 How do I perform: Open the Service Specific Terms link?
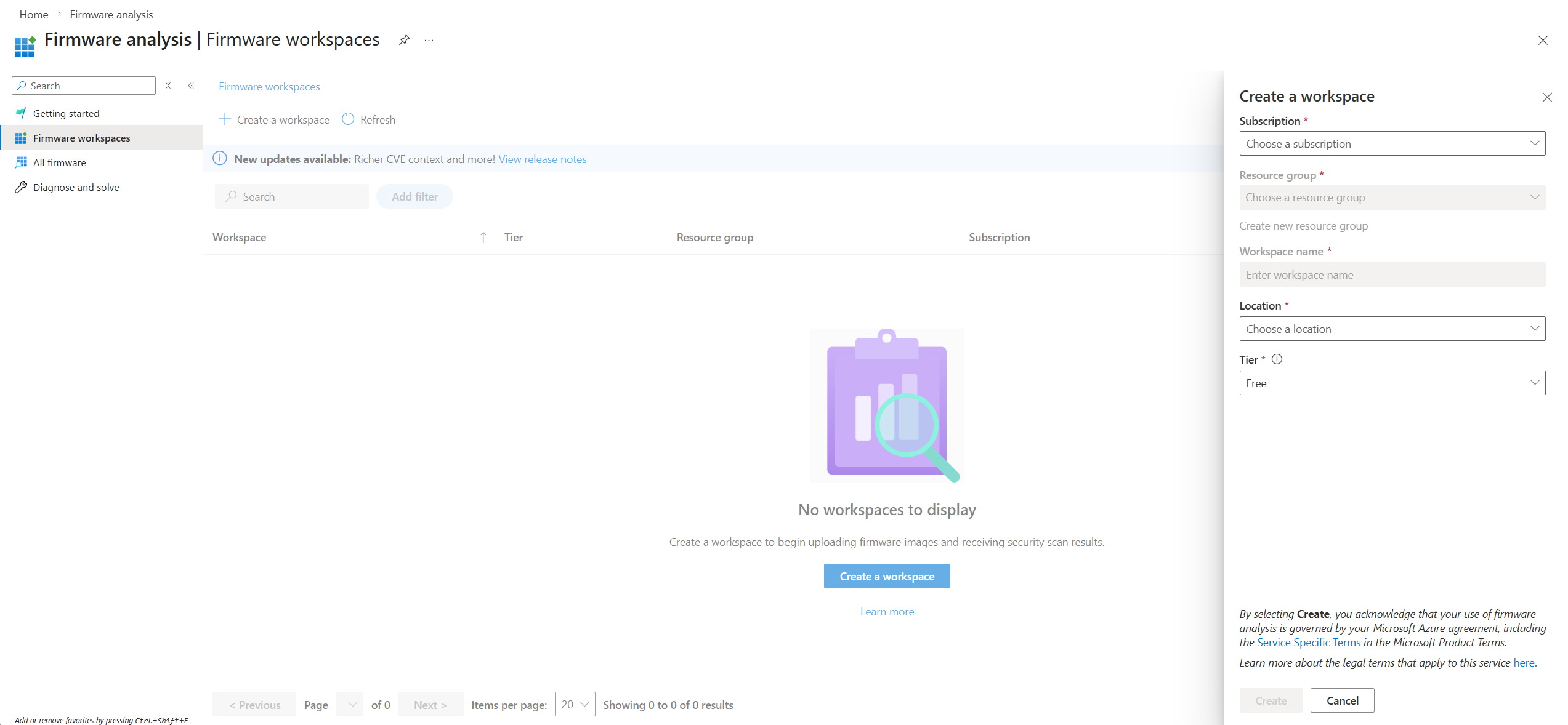1309,643
